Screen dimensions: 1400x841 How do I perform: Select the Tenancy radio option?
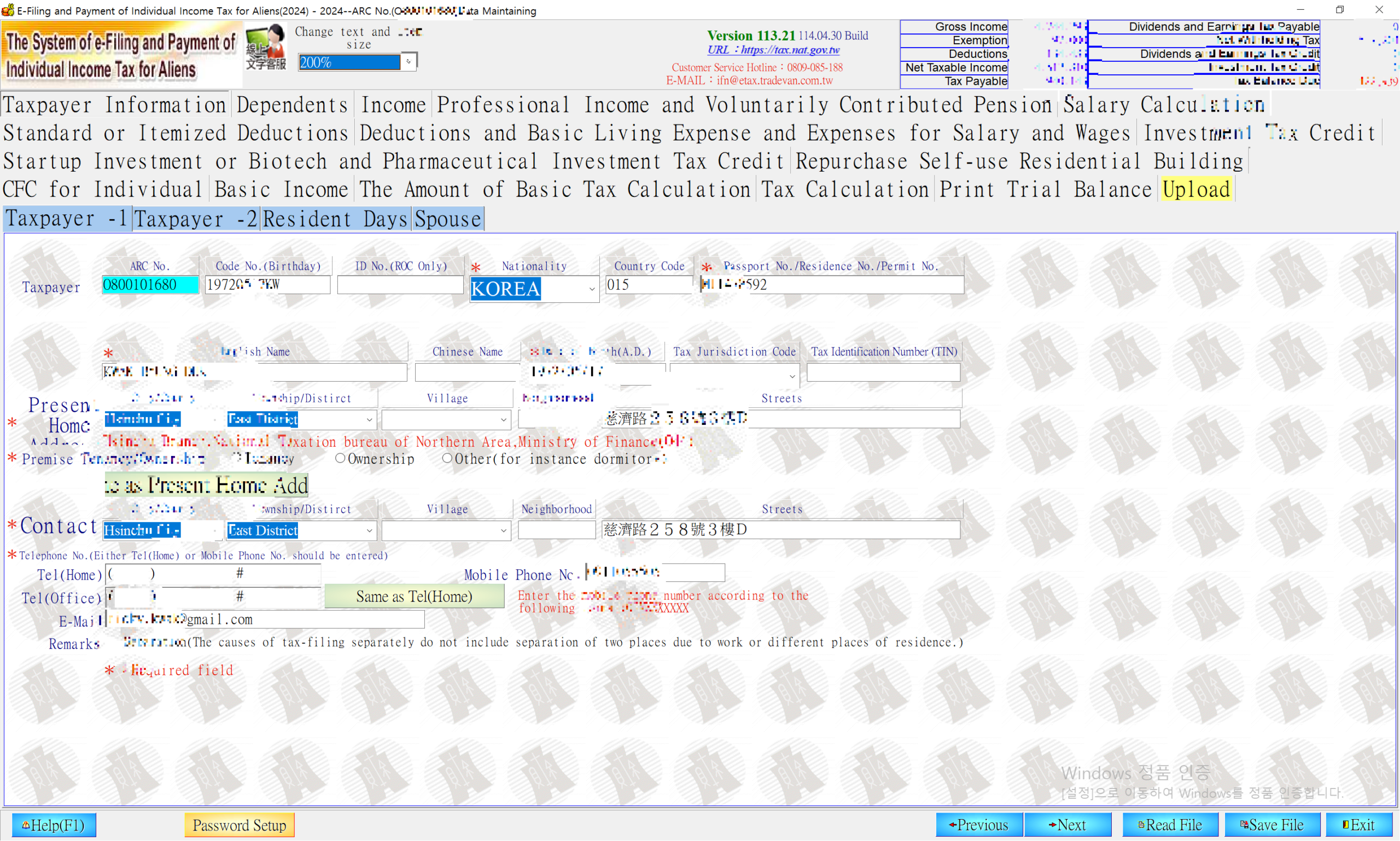pyautogui.click(x=237, y=457)
